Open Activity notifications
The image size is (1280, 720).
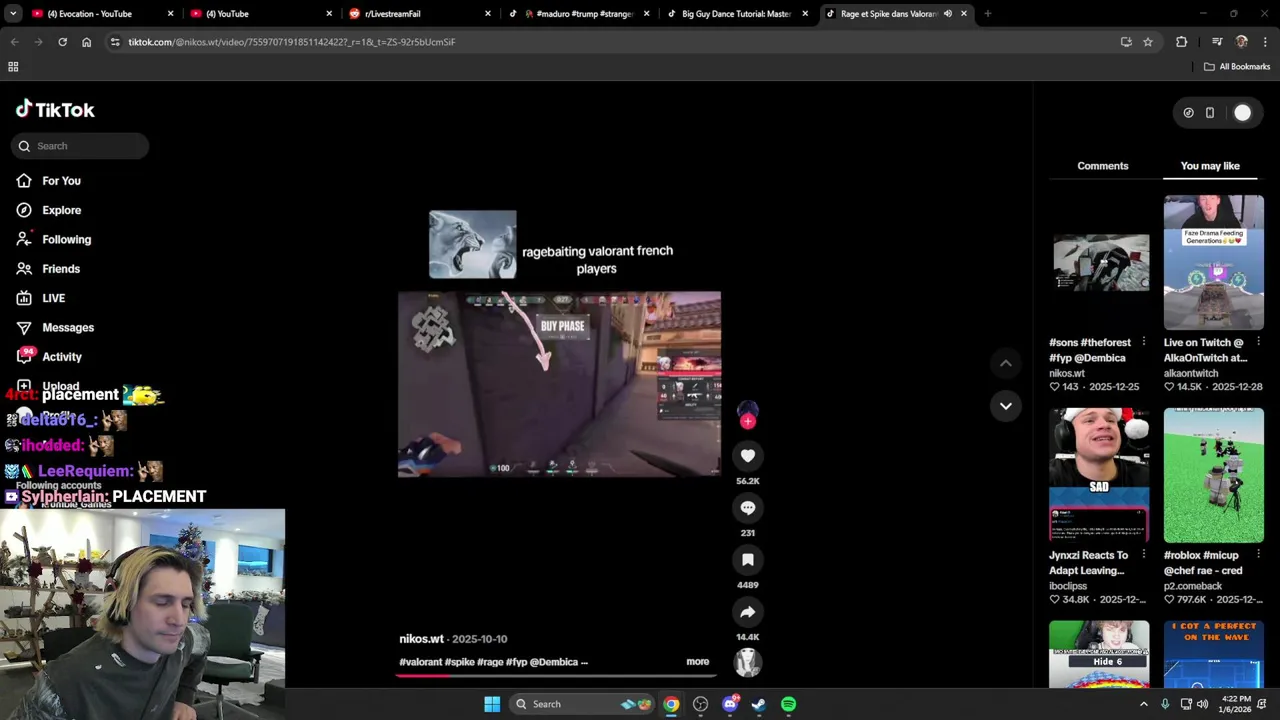pyautogui.click(x=61, y=357)
